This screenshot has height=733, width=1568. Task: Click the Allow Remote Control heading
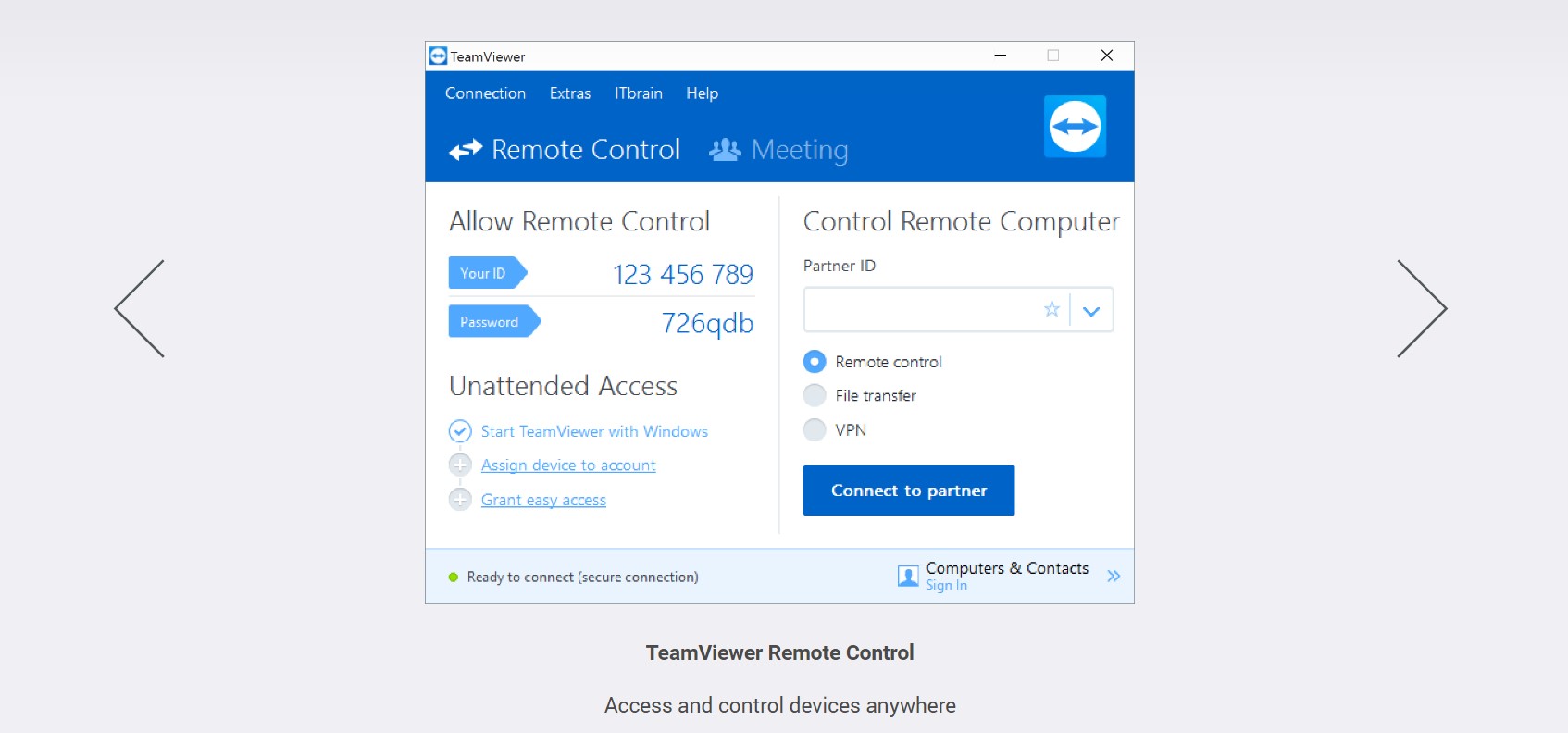(x=579, y=221)
